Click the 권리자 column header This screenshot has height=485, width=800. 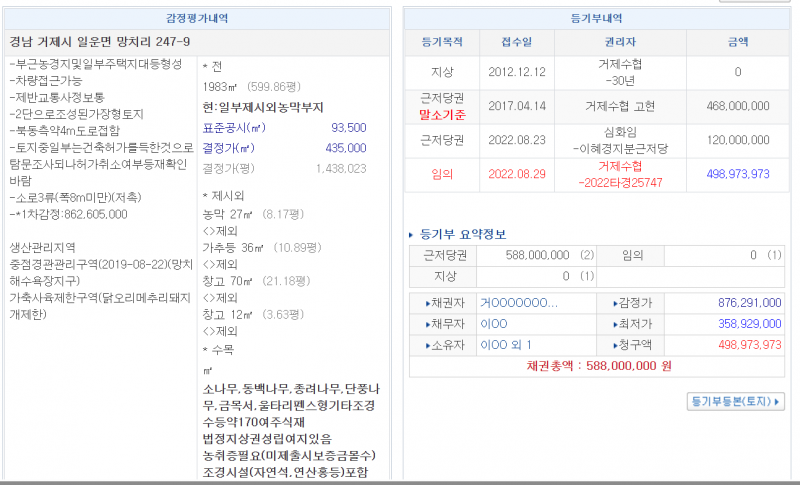click(x=622, y=42)
